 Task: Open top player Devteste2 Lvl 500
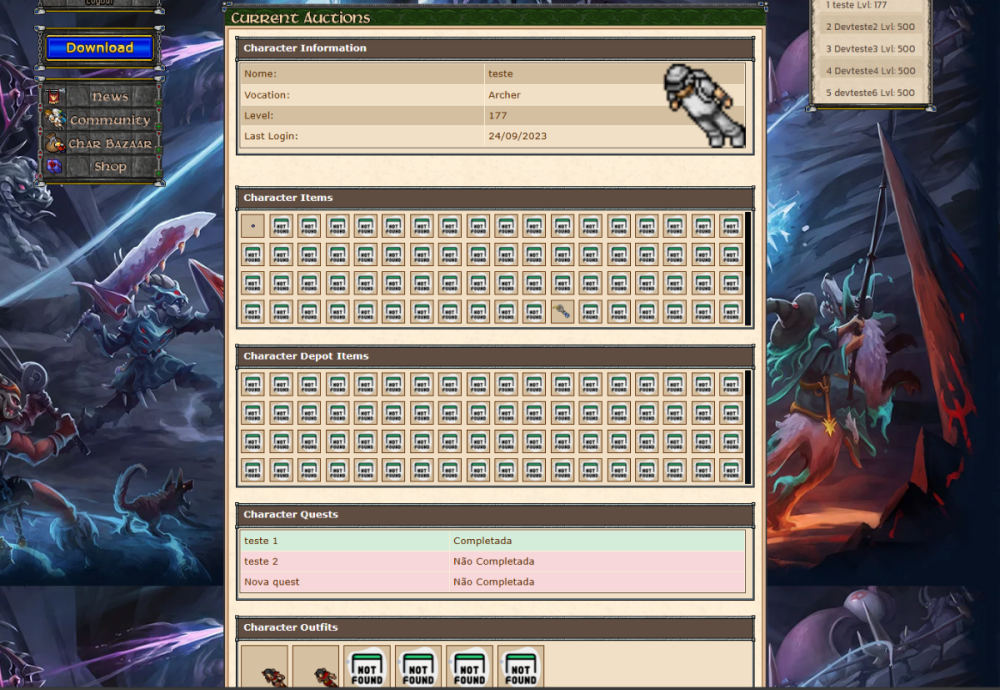[870, 27]
